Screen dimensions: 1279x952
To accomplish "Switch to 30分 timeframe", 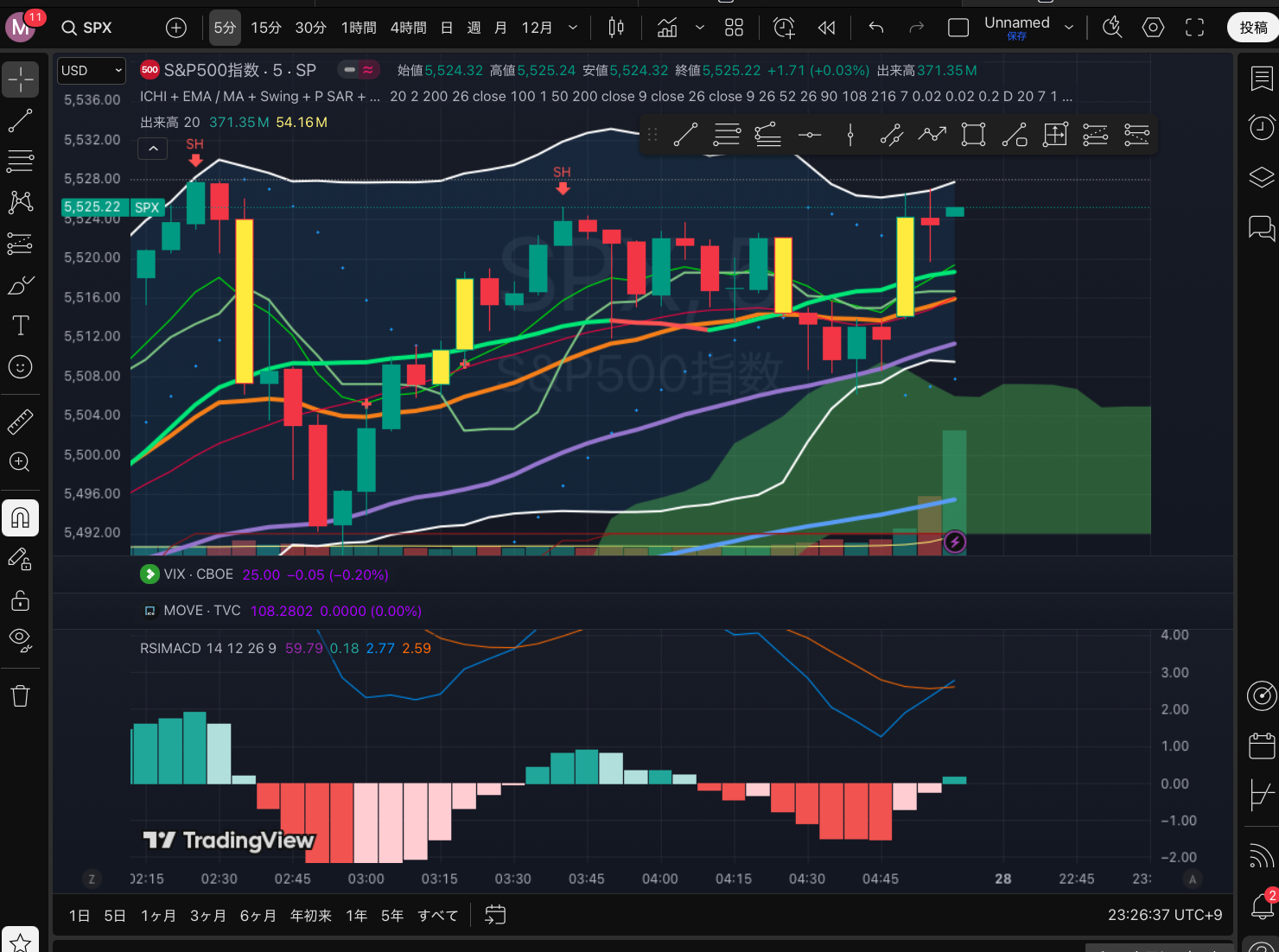I will pos(311,28).
